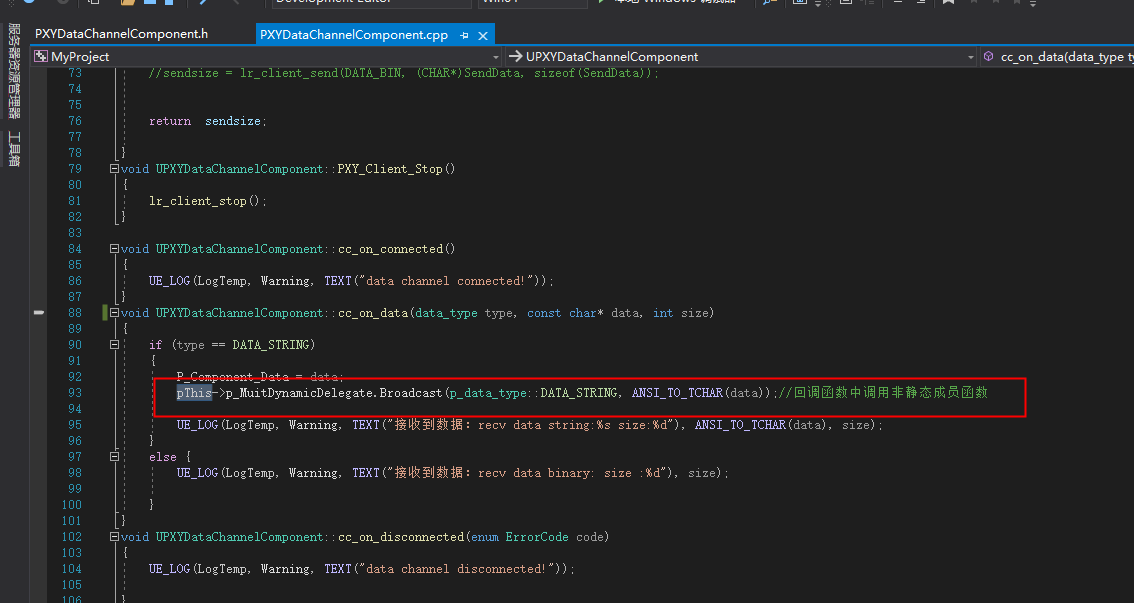1134x603 pixels.
Task: Click line number 93 in the gutter
Action: [75, 393]
